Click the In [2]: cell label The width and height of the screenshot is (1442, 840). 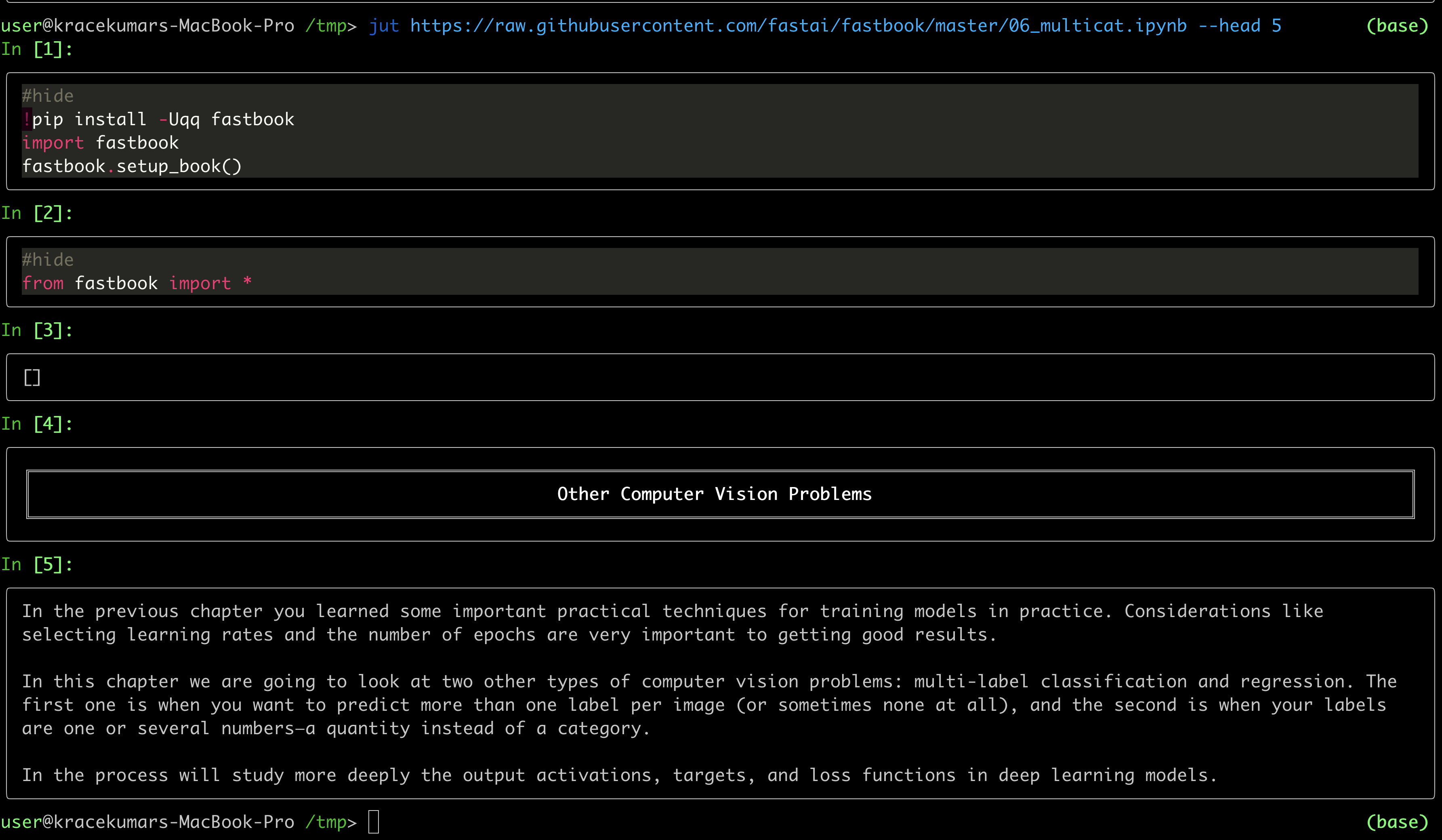click(x=37, y=214)
